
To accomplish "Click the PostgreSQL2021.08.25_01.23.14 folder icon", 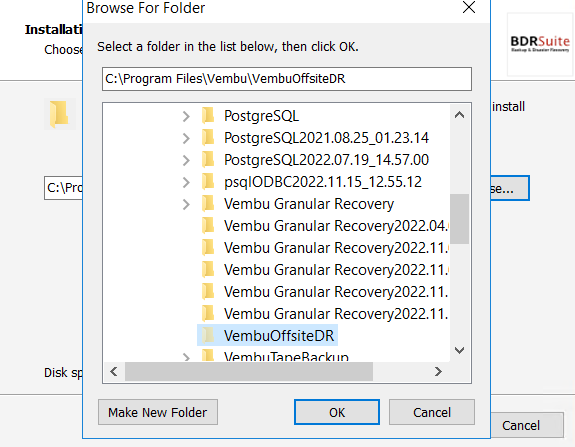I will (x=208, y=138).
